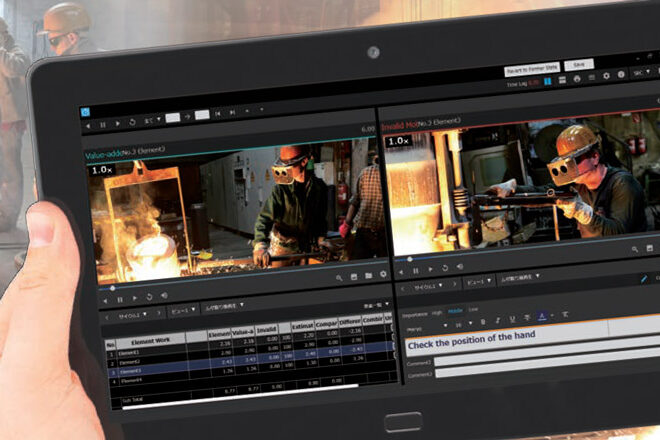
Task: Click the Element Work column header
Action: (150, 339)
